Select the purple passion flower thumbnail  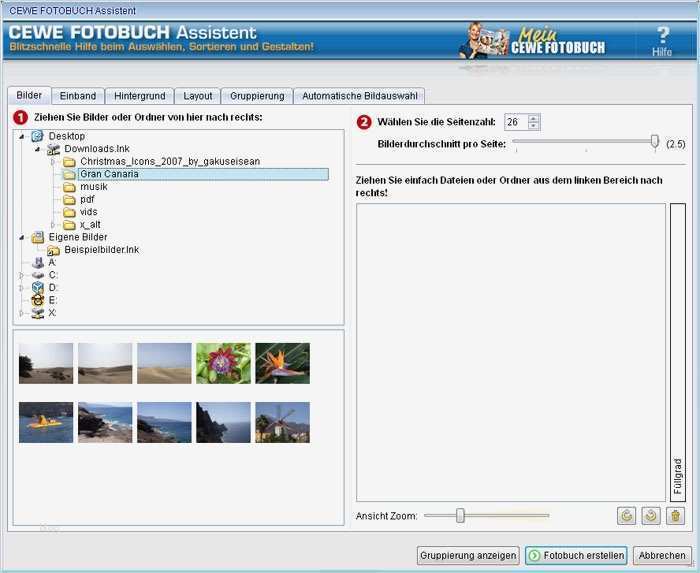pyautogui.click(x=223, y=363)
